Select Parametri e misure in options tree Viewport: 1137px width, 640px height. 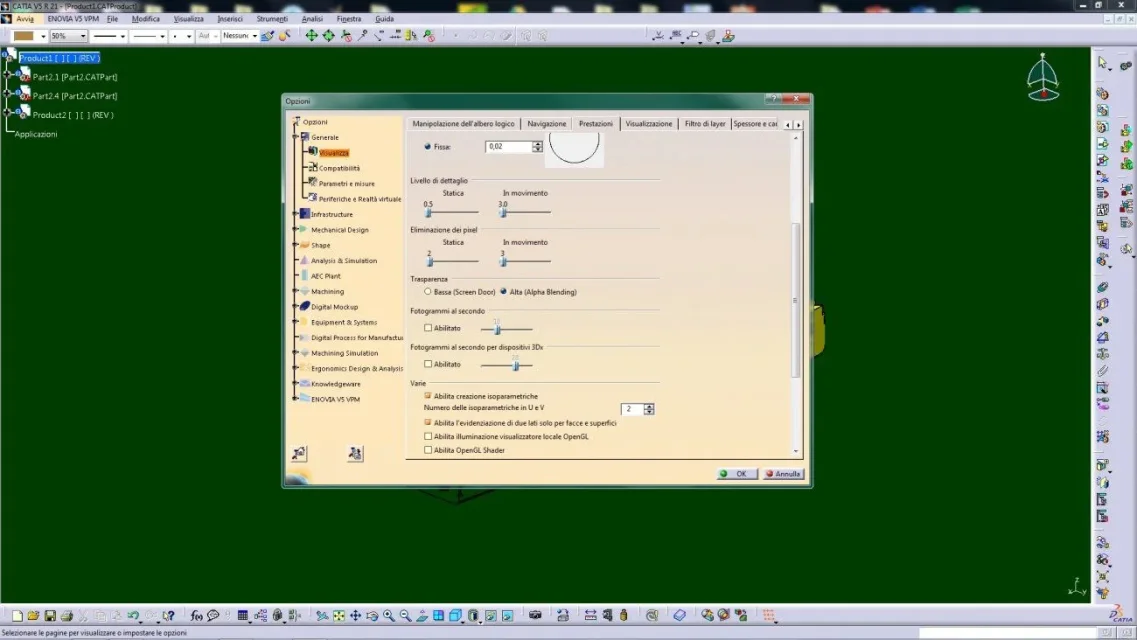(347, 183)
